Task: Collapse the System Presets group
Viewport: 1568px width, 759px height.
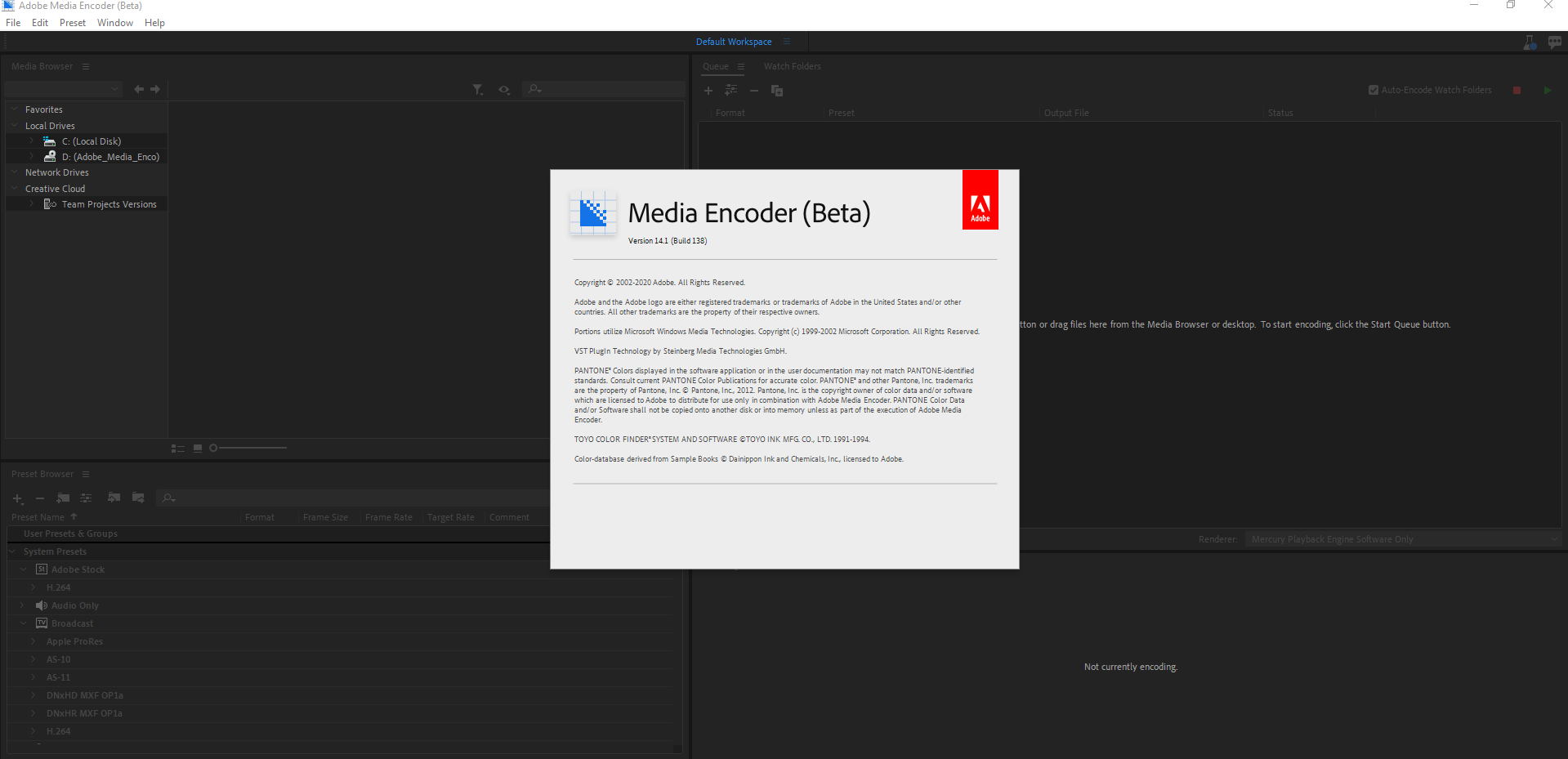Action: click(13, 551)
